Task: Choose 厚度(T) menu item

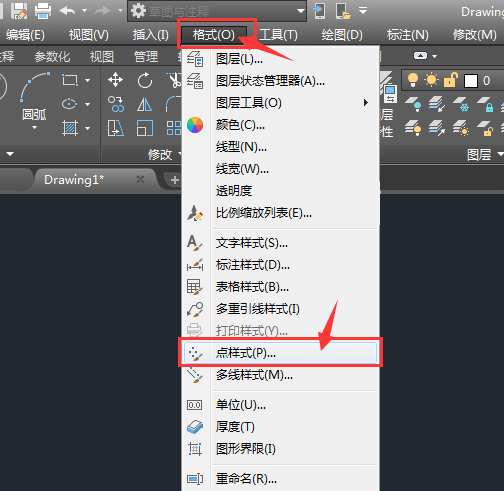Action: tap(280, 427)
